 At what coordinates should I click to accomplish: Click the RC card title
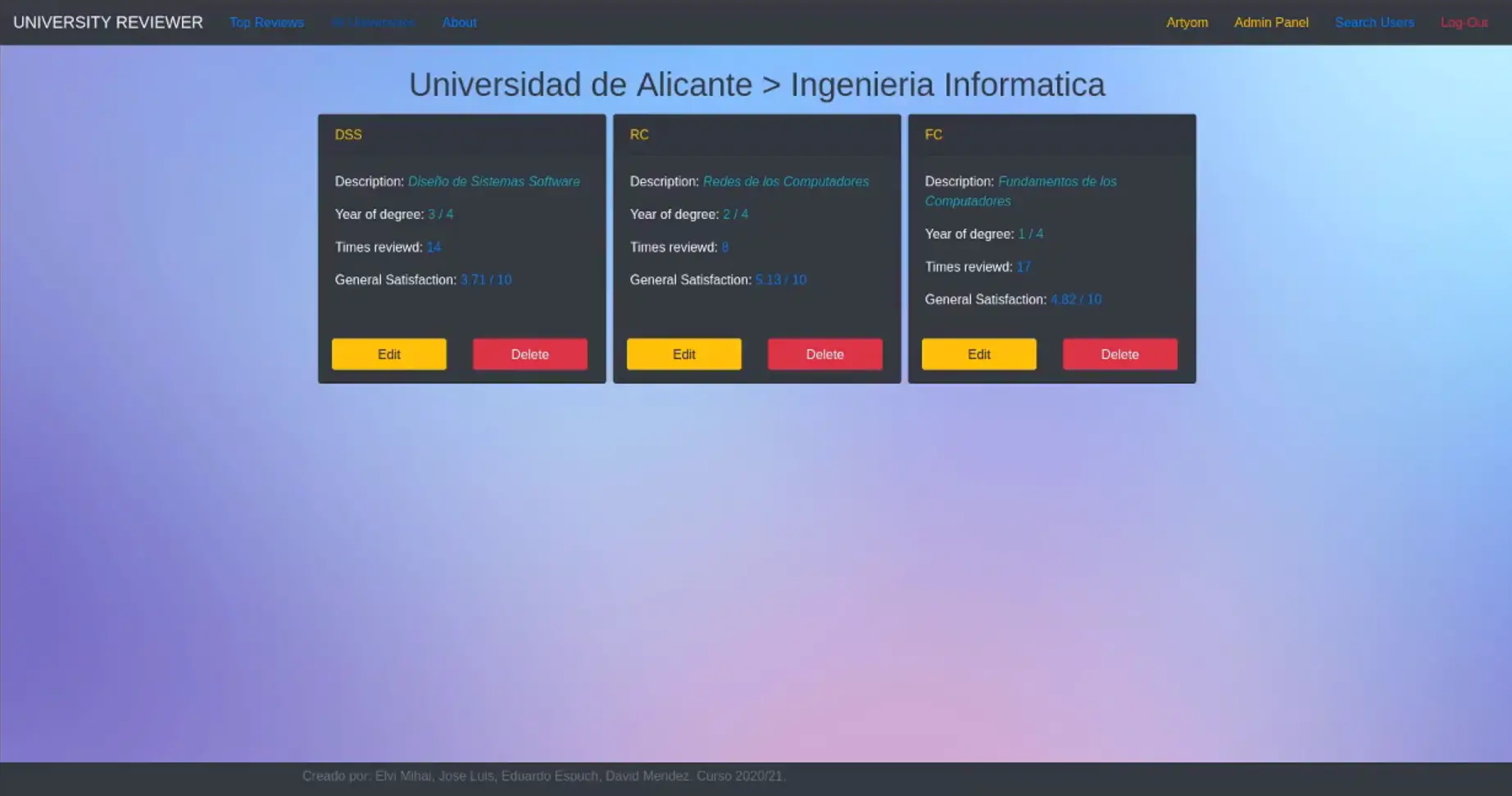click(639, 134)
